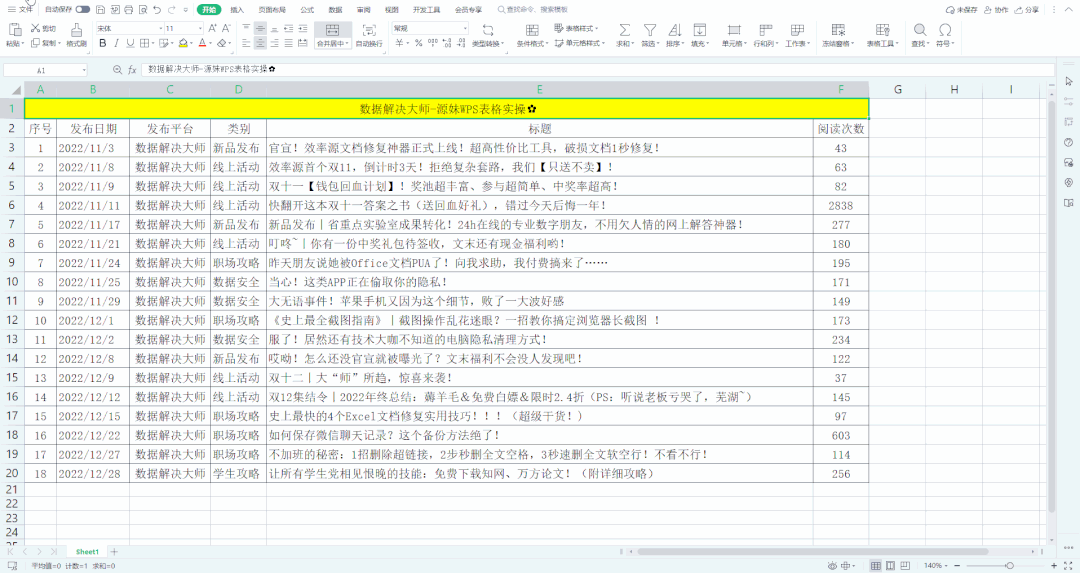
Task: Click the Collaborate (协作) button
Action: 996,10
